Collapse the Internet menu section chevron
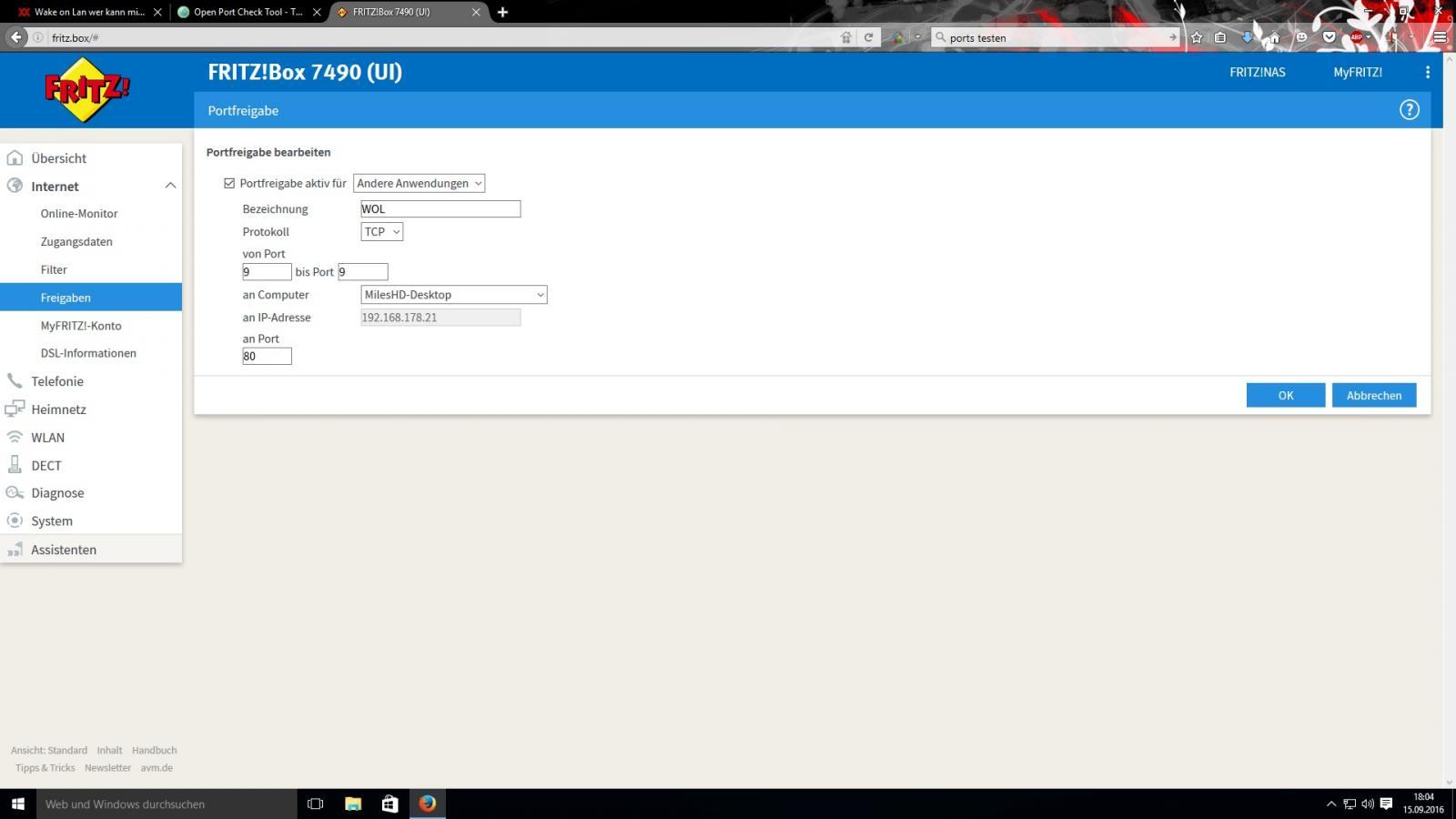 170,186
